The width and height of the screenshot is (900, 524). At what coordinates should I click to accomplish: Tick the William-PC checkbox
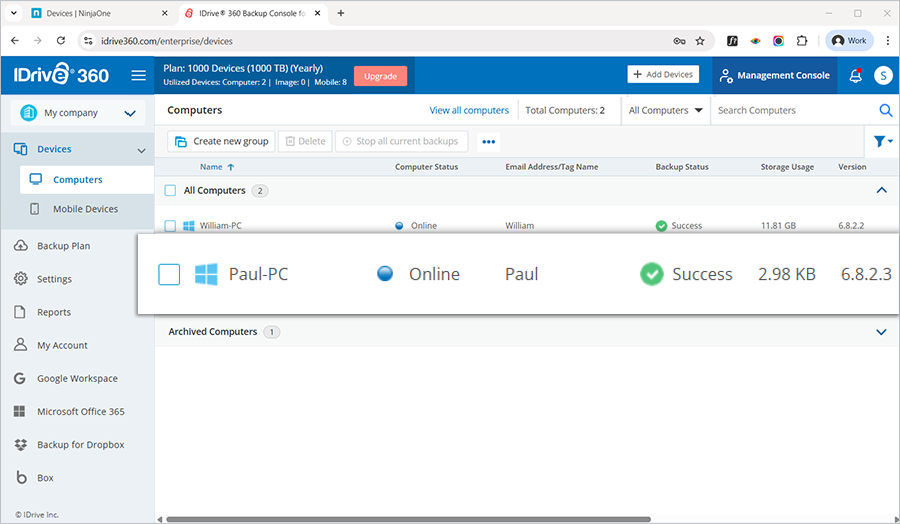[x=170, y=226]
